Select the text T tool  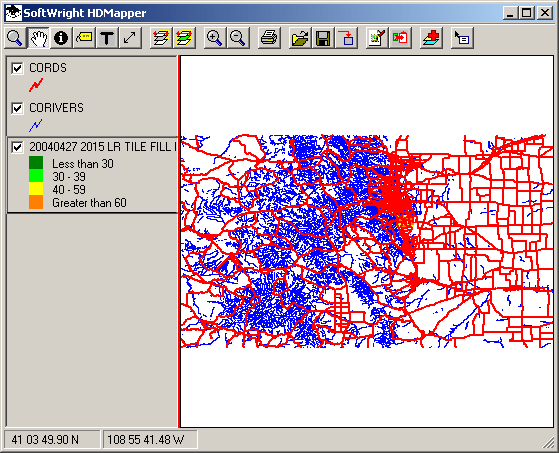tap(107, 38)
